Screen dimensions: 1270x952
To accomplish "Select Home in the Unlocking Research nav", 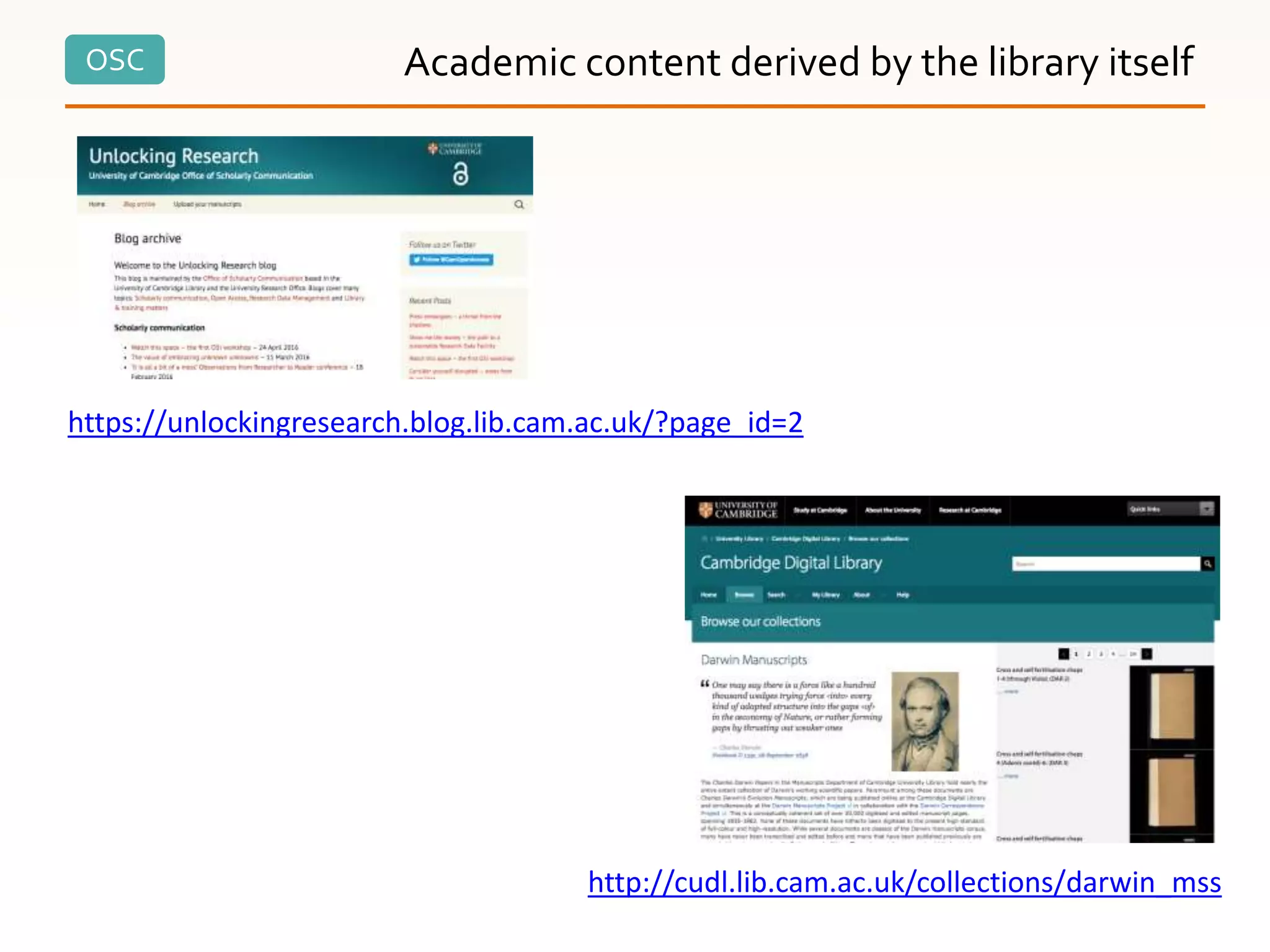I will (97, 204).
